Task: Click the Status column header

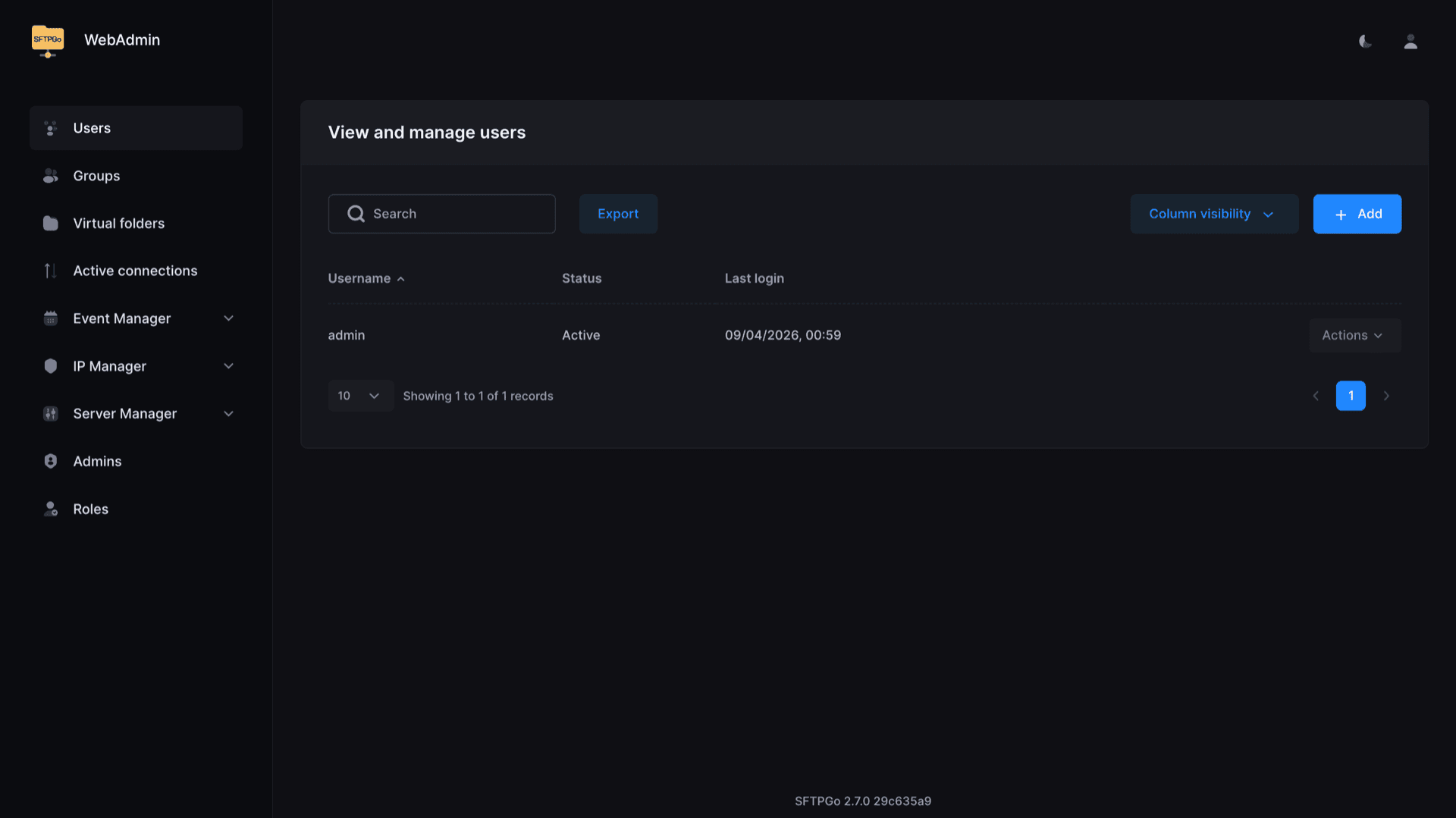Action: pyautogui.click(x=582, y=278)
